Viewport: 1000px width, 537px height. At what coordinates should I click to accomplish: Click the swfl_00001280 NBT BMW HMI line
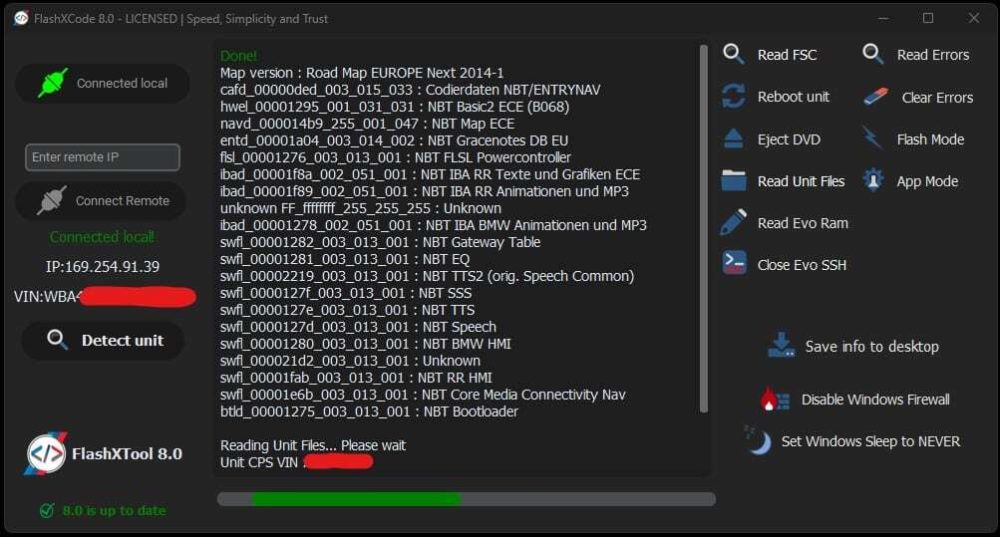point(365,344)
